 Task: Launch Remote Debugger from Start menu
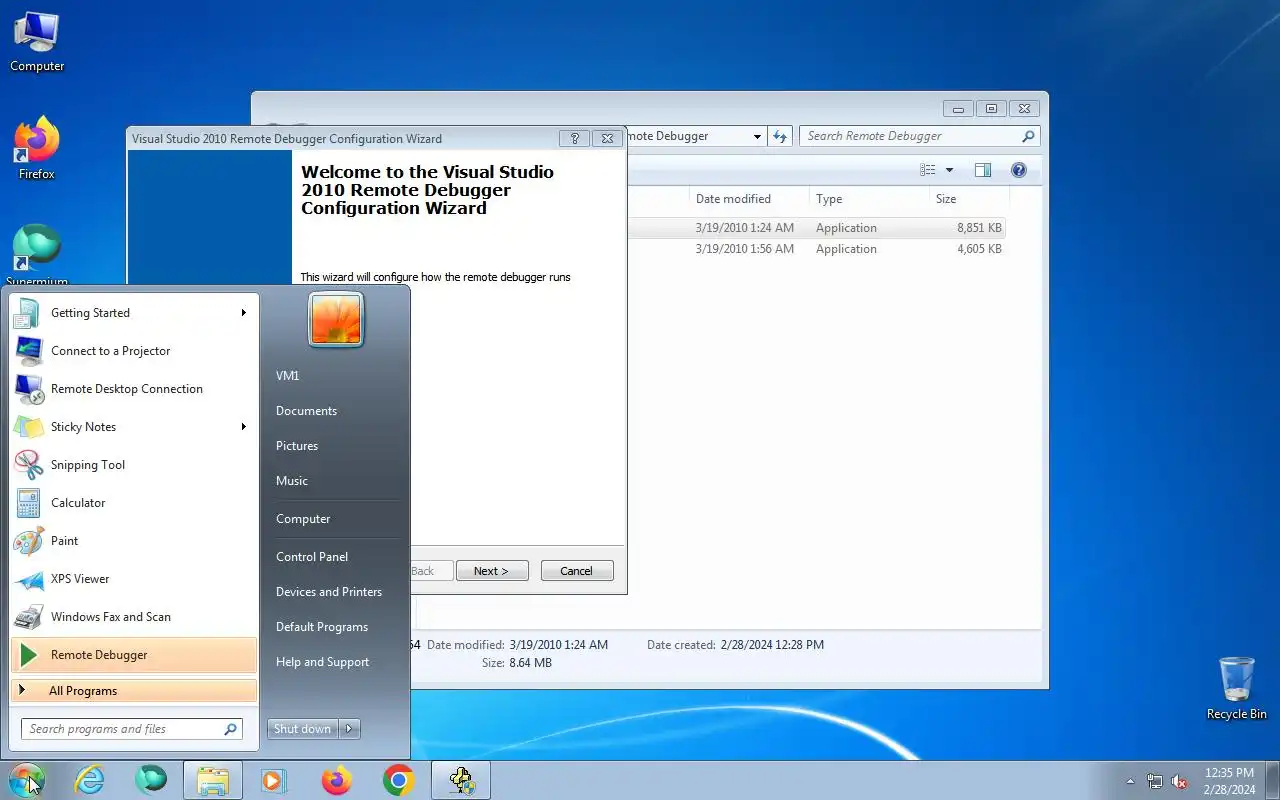(133, 655)
